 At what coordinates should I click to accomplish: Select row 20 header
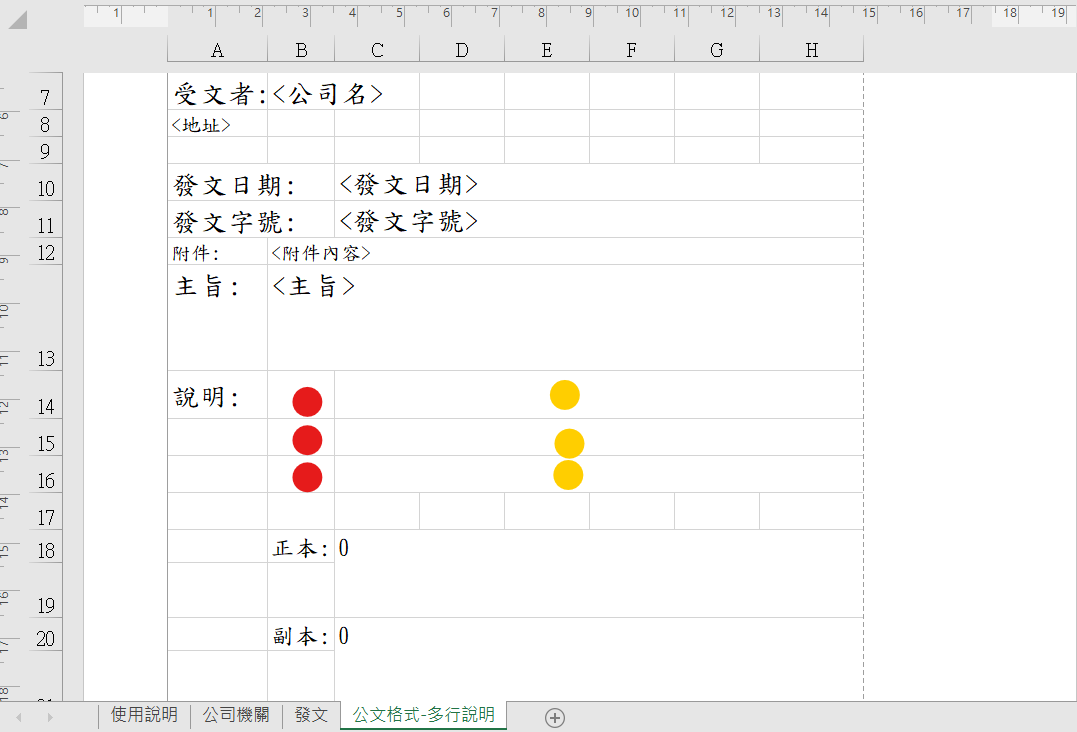[45, 634]
